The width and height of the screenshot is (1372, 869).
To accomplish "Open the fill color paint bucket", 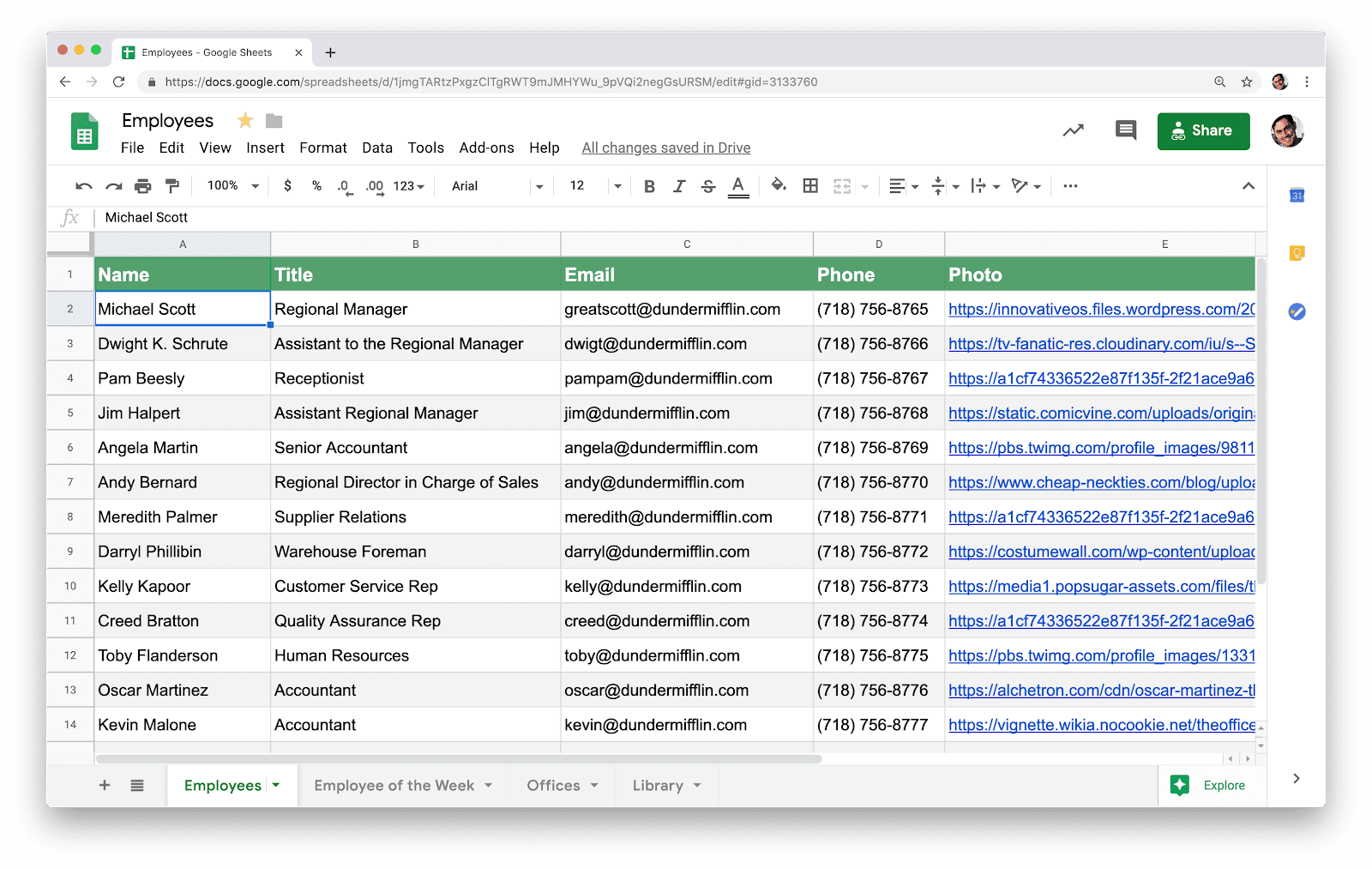I will coord(778,186).
